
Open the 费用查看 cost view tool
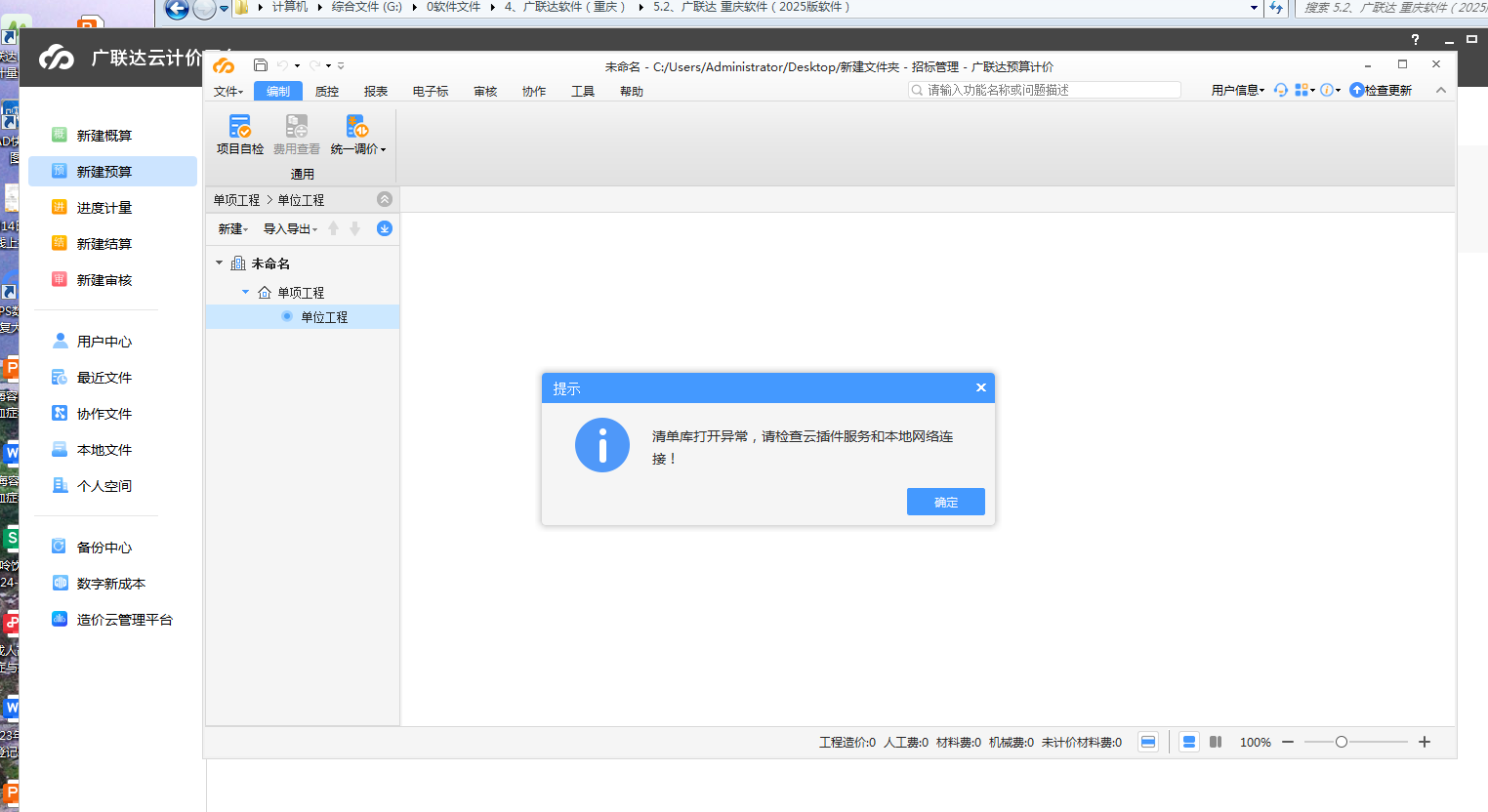[x=297, y=135]
